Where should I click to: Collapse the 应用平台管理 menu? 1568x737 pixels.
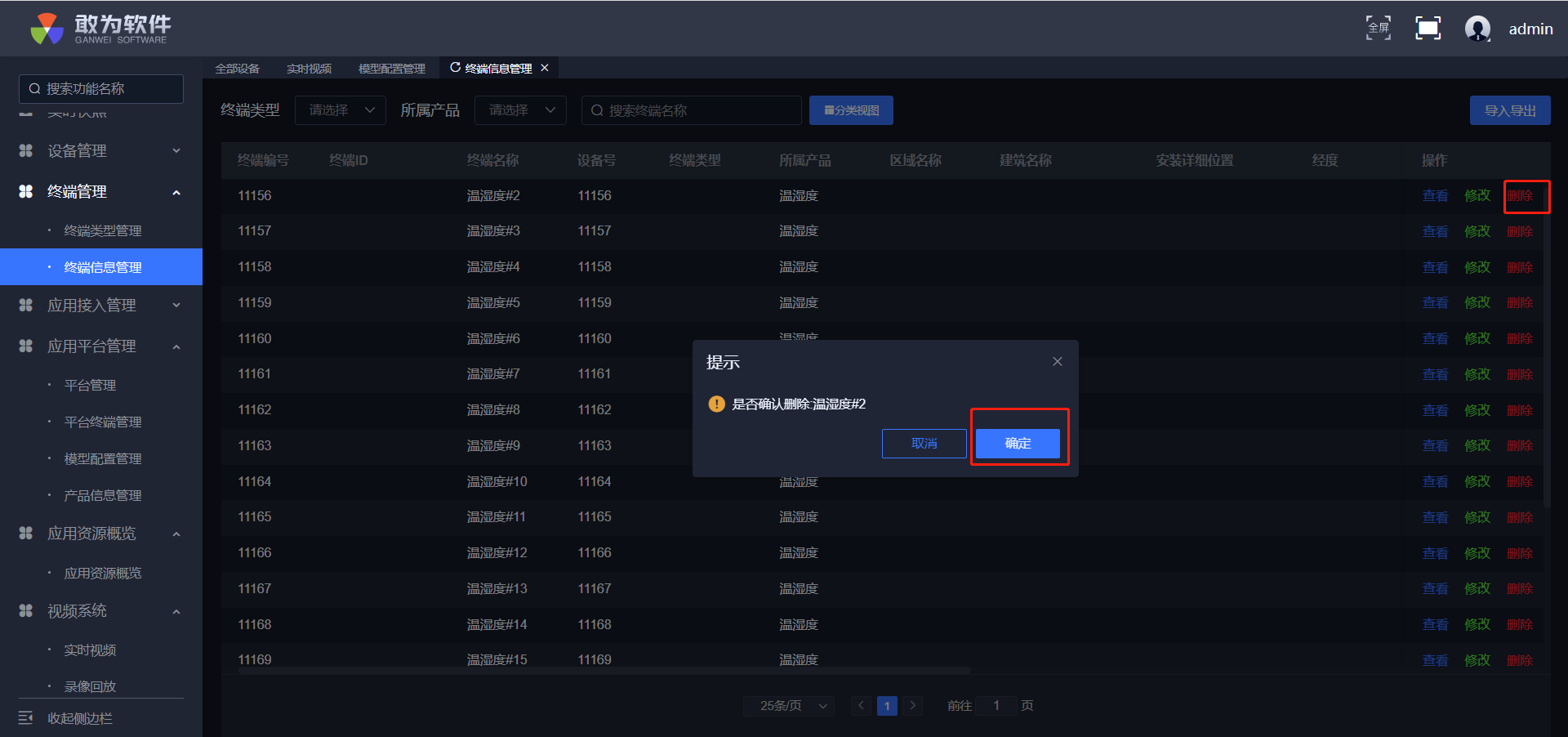click(176, 346)
